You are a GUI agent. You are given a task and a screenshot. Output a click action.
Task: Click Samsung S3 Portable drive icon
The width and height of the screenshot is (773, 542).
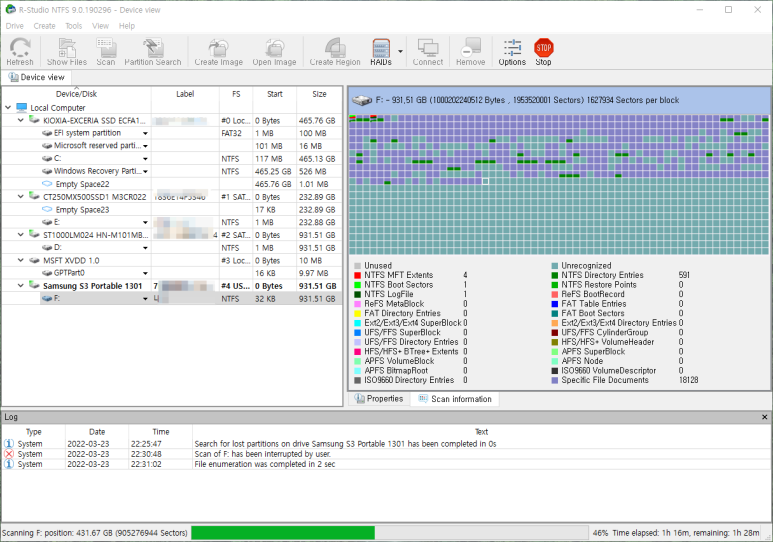[34, 286]
